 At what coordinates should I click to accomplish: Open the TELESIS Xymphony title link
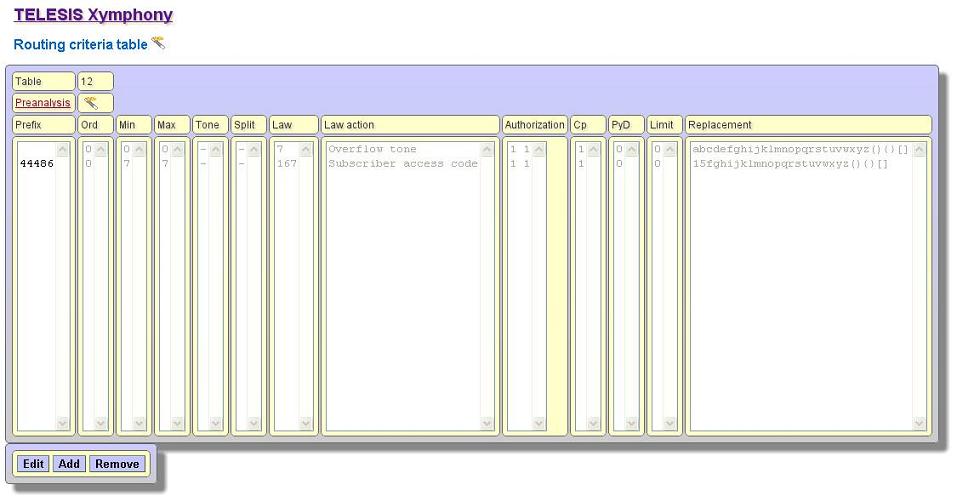tap(93, 15)
